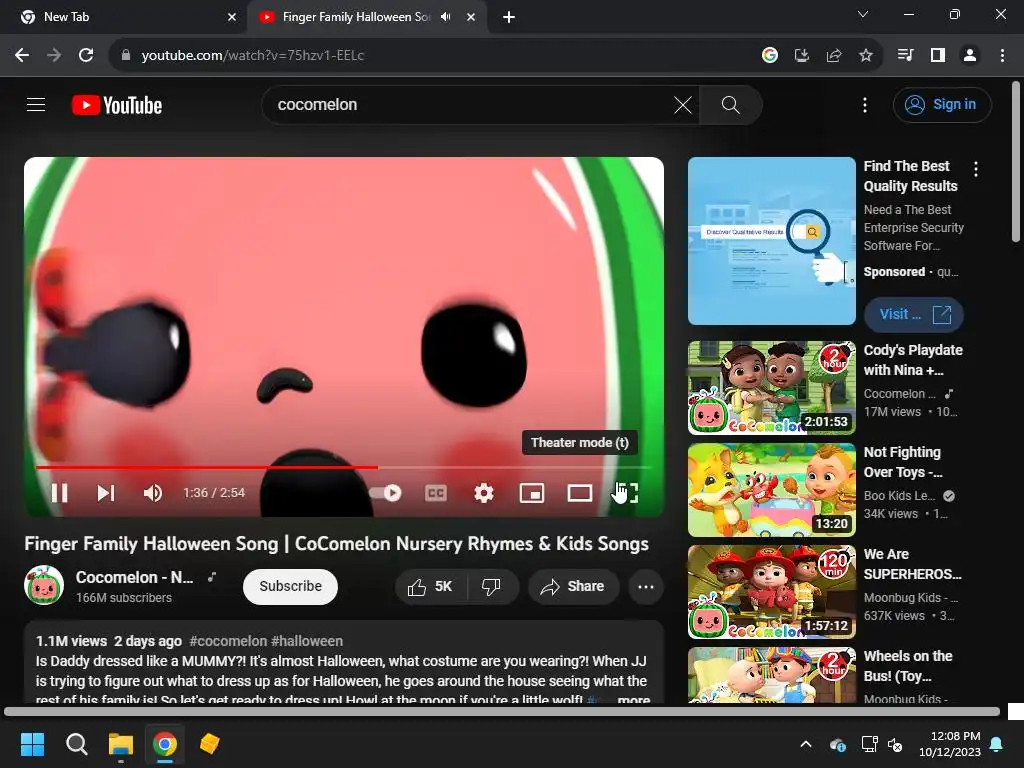Click the #cocomelon hashtag
The height and width of the screenshot is (768, 1024).
[x=228, y=641]
